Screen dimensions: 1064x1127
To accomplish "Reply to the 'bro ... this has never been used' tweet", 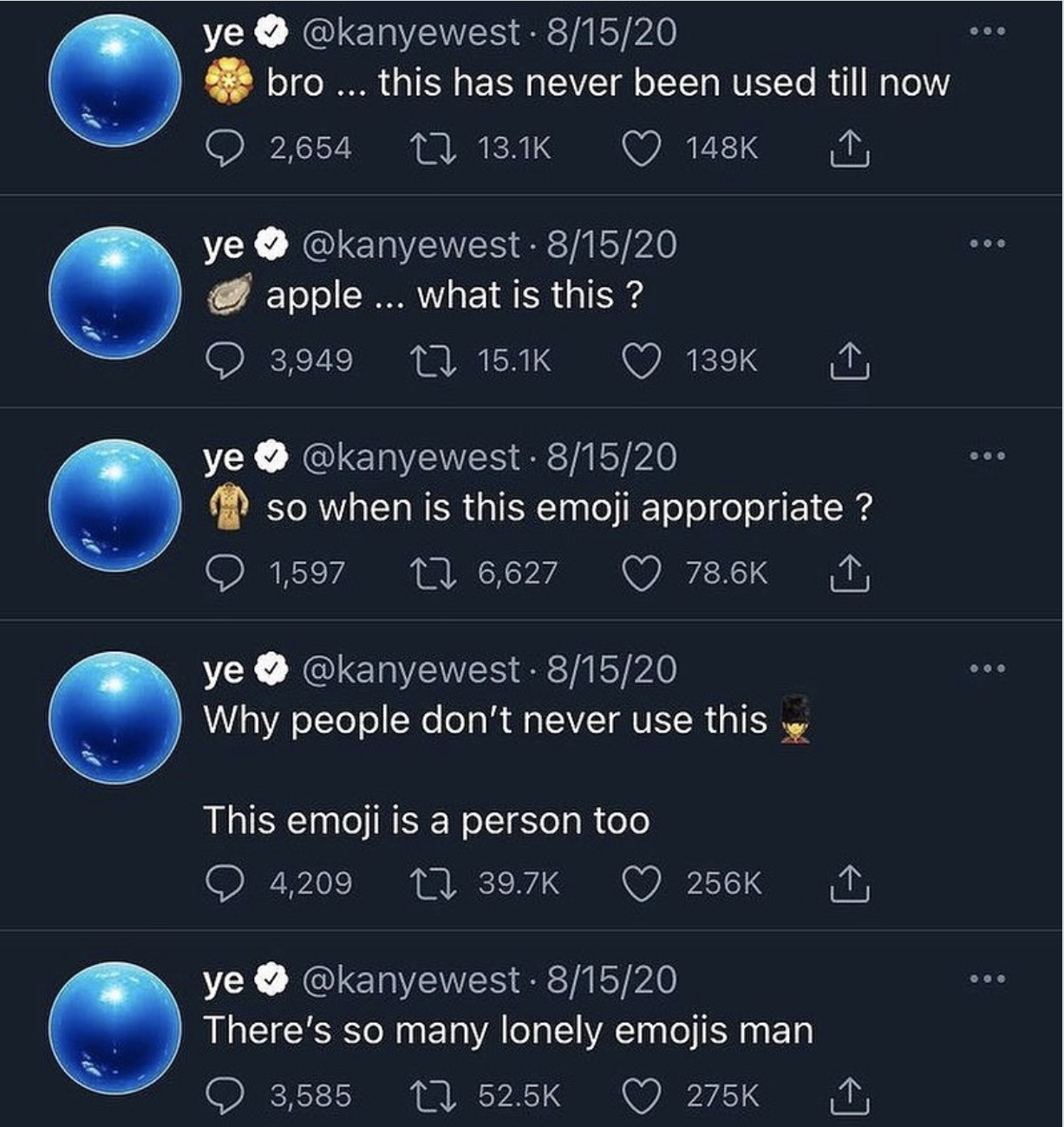I will coord(227,147).
